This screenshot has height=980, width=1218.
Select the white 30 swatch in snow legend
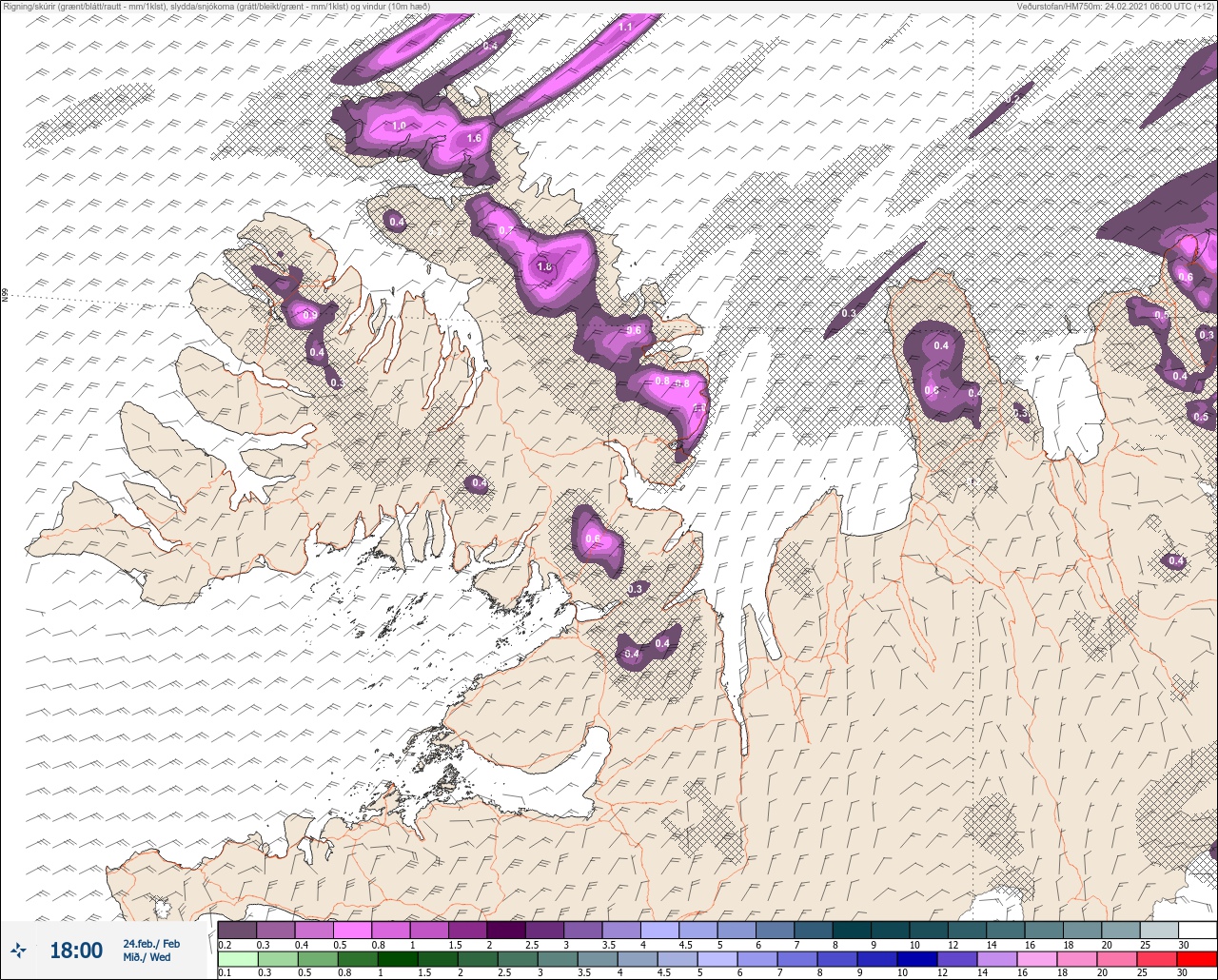point(1197,930)
